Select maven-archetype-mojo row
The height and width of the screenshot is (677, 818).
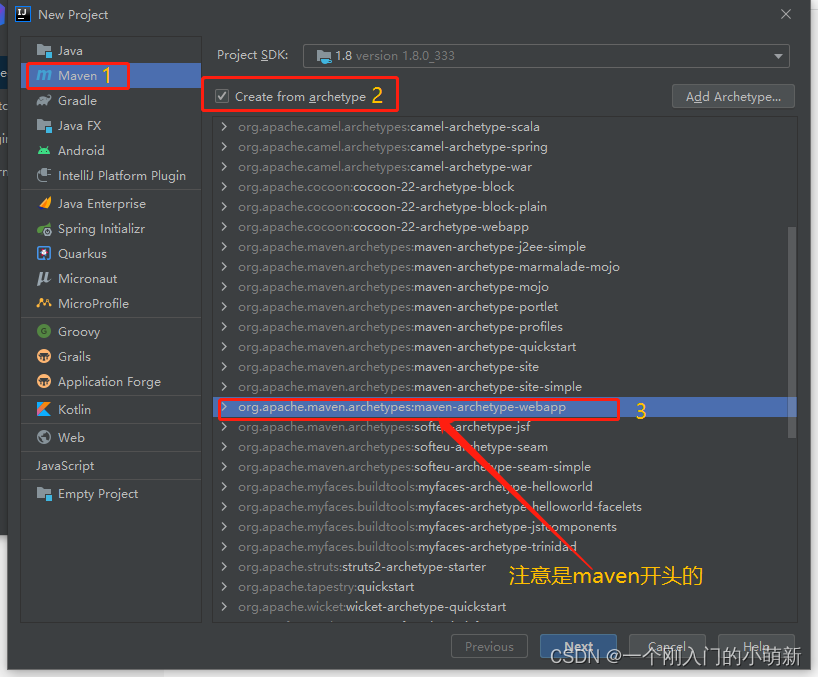click(504, 287)
